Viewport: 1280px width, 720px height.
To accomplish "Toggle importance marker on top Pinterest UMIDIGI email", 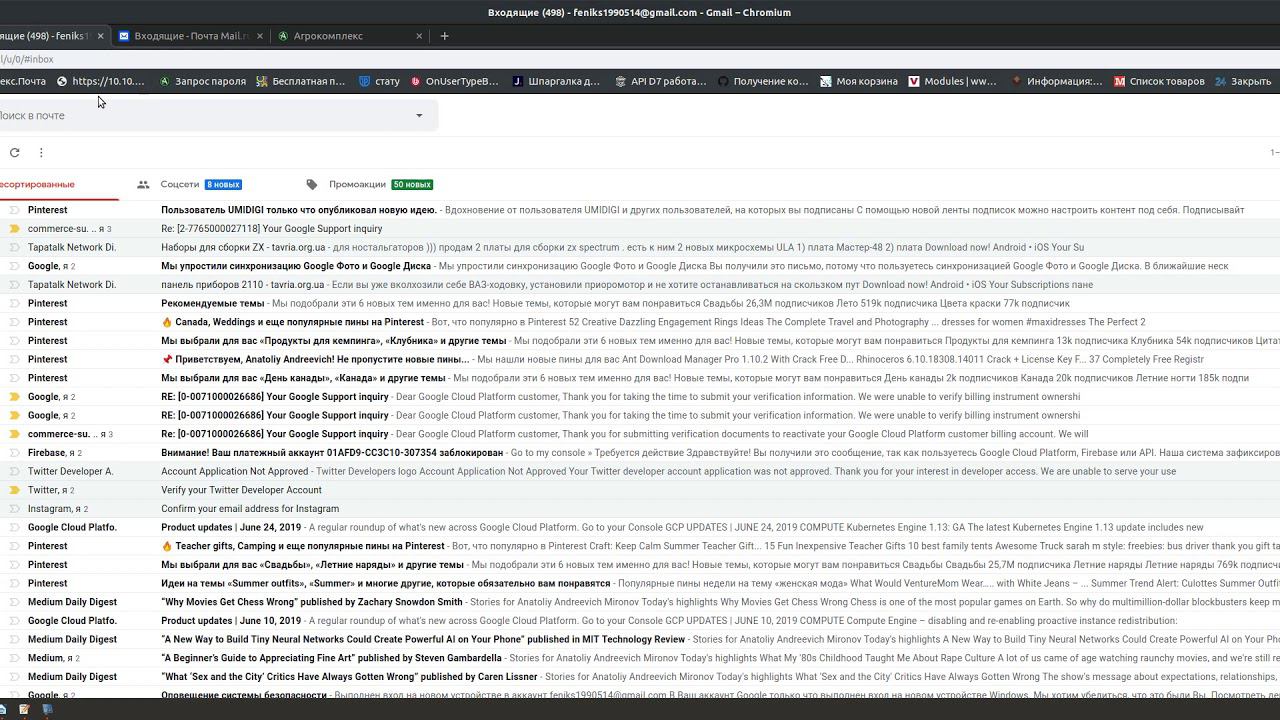I will click(x=14, y=211).
